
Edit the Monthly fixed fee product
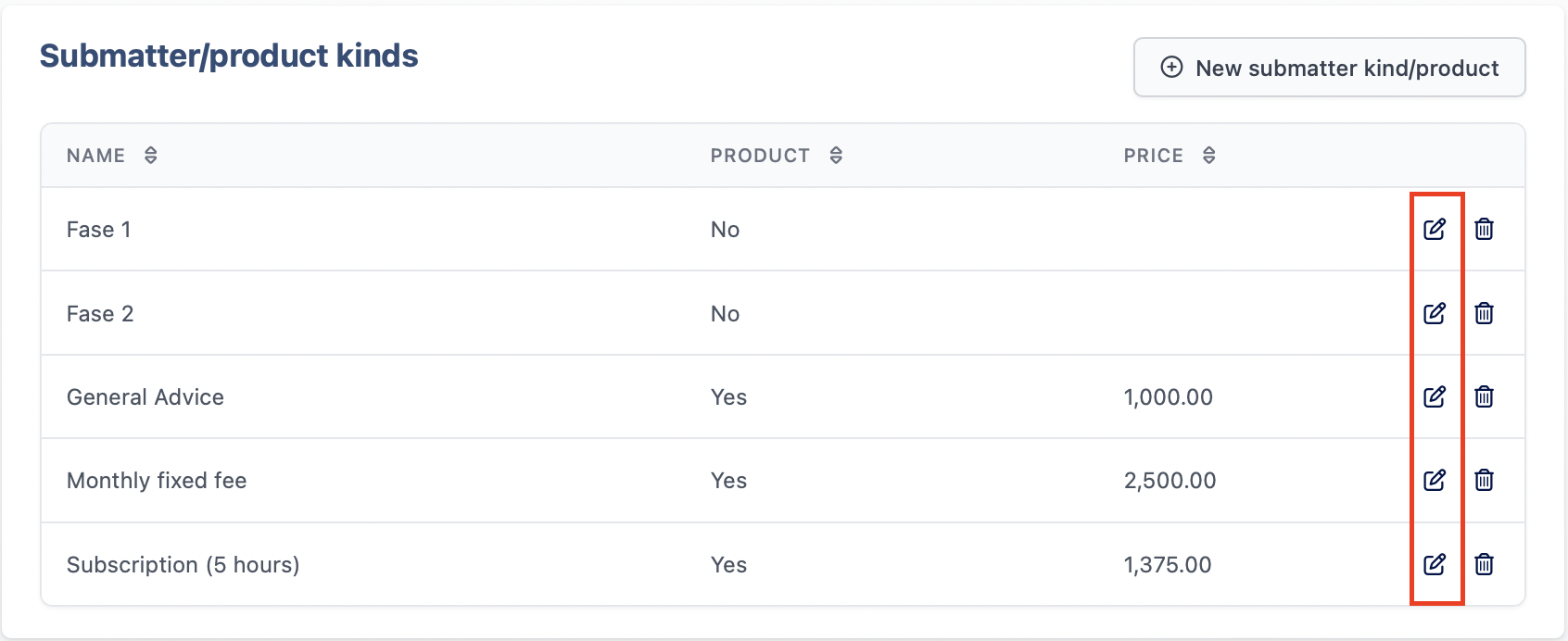1435,480
